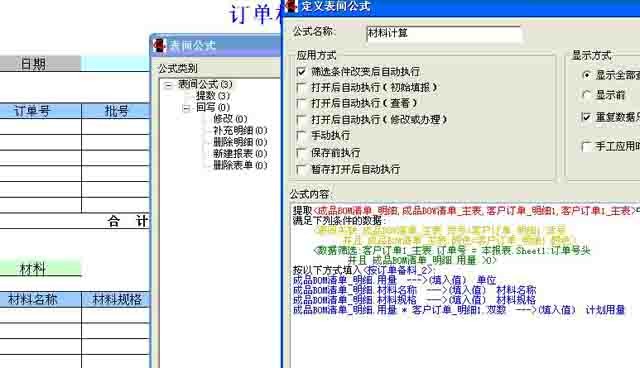Image resolution: width=640 pixels, height=368 pixels.
Task: Click into the 公式名称 text field
Action: [x=444, y=33]
